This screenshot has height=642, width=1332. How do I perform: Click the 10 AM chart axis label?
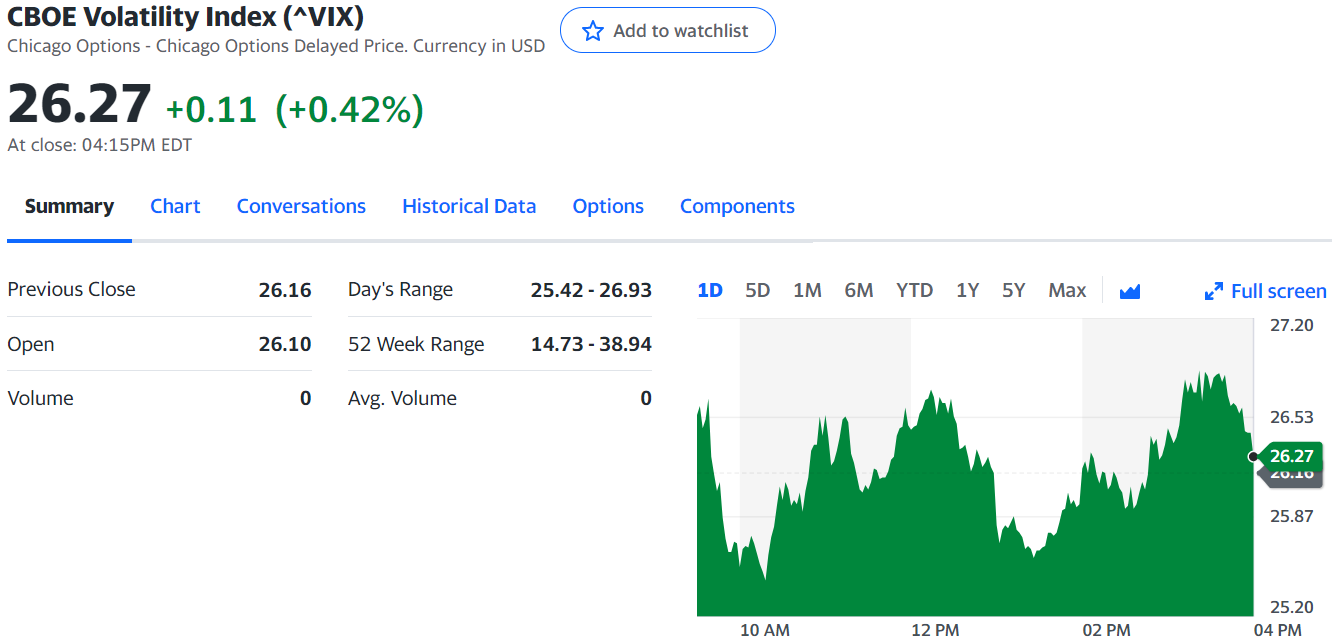pyautogui.click(x=765, y=630)
